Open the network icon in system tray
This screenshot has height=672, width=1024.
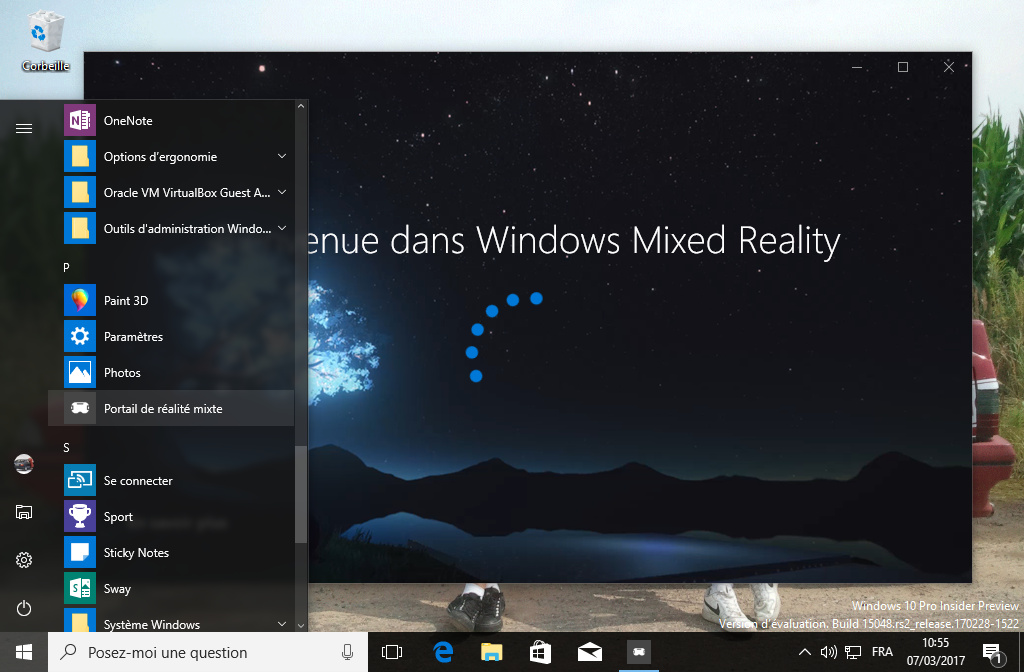(x=853, y=652)
